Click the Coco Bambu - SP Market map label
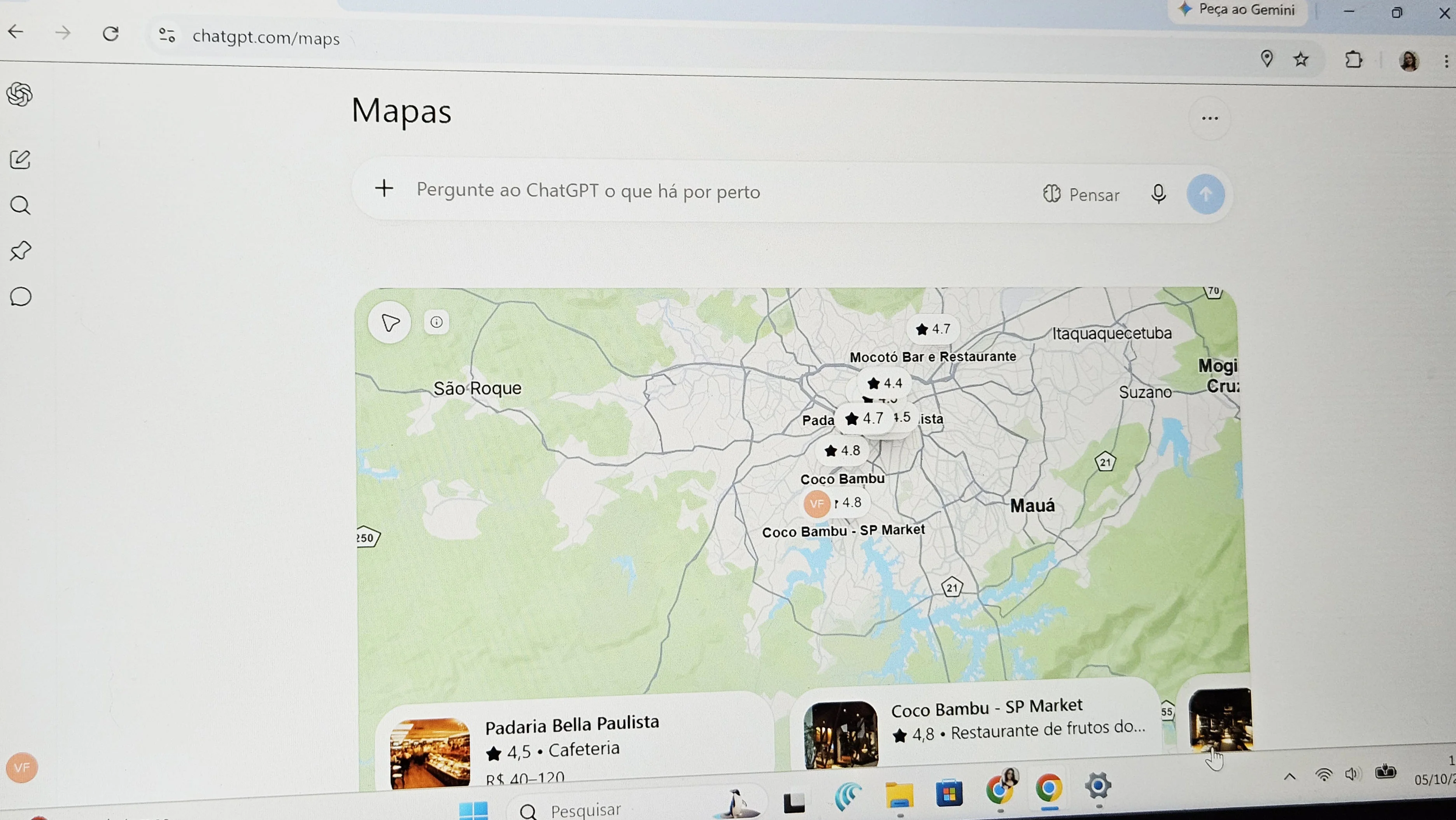 pos(843,530)
